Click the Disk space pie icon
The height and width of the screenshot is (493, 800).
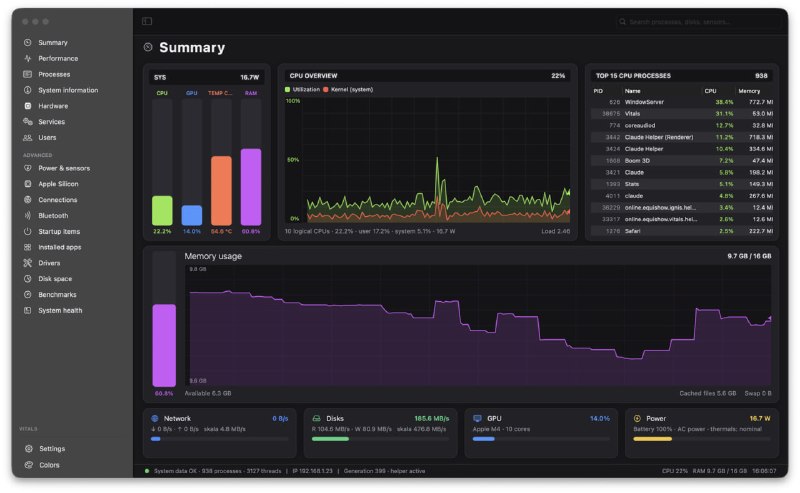[28, 279]
